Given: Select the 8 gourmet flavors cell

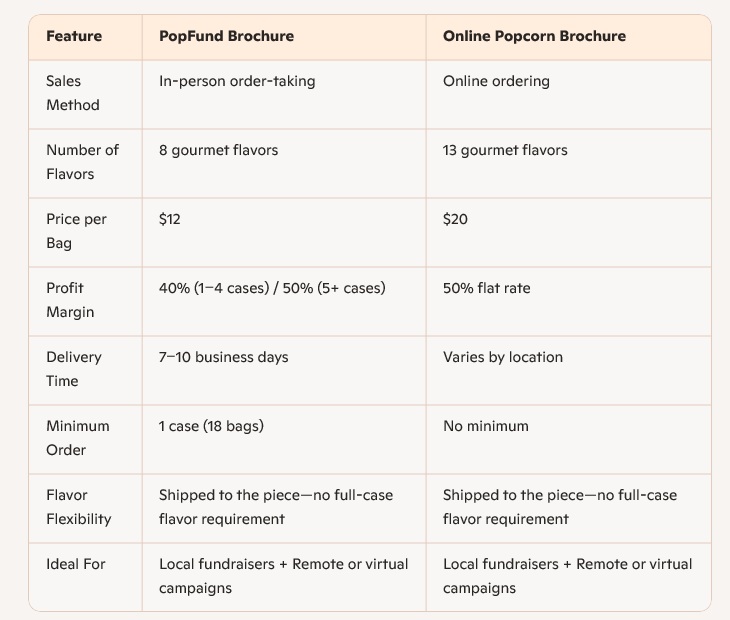Looking at the screenshot, I should [218, 150].
